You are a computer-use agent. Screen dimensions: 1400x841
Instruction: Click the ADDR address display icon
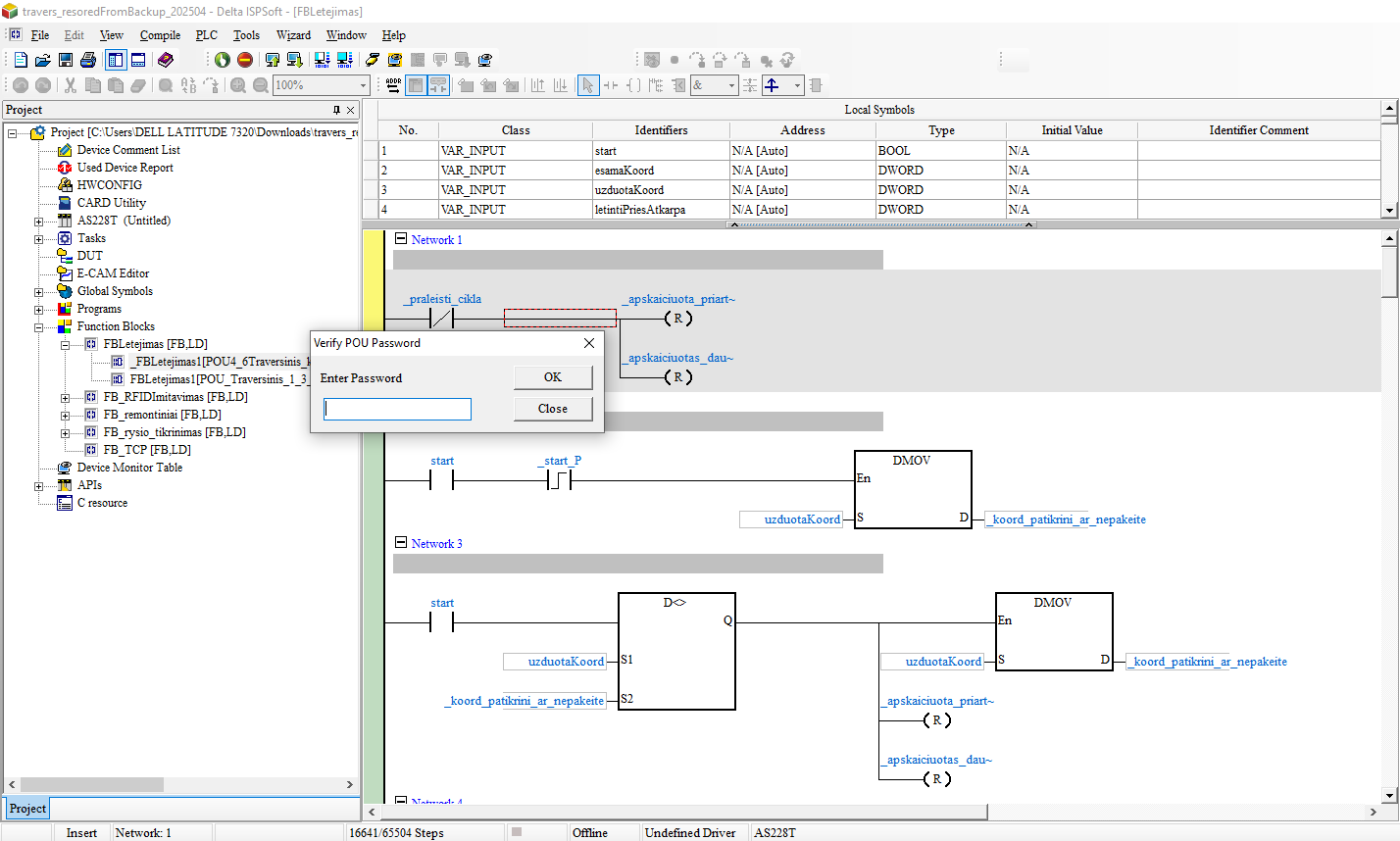pos(393,85)
